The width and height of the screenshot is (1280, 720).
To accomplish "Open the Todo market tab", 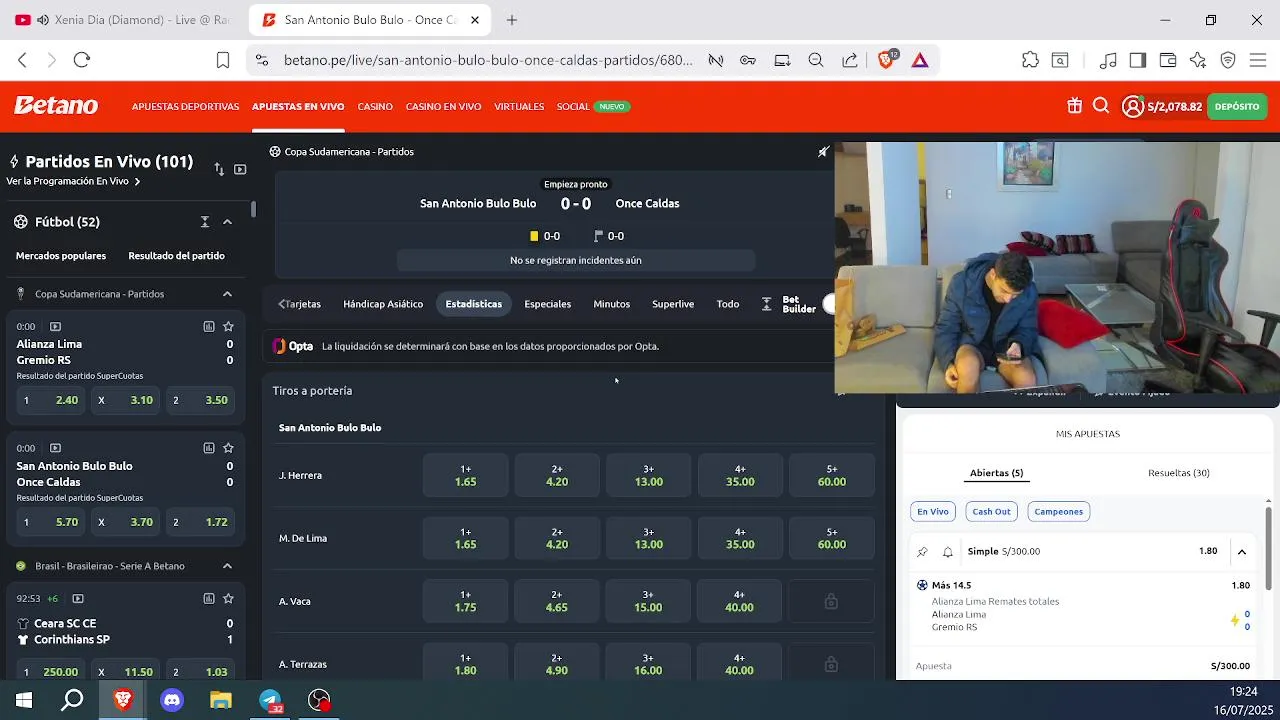I will (728, 304).
